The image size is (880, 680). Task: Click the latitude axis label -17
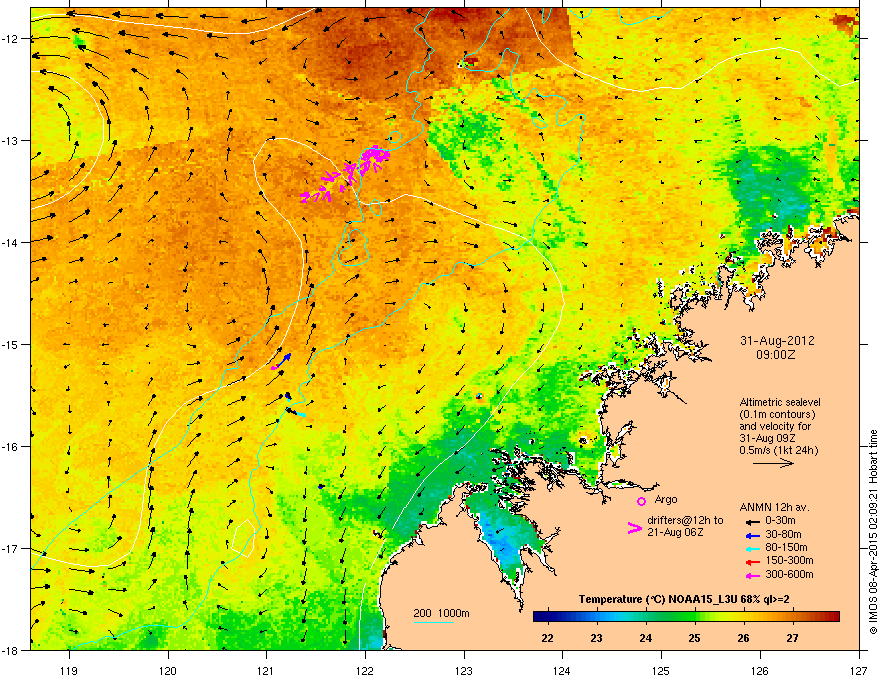coord(11,548)
